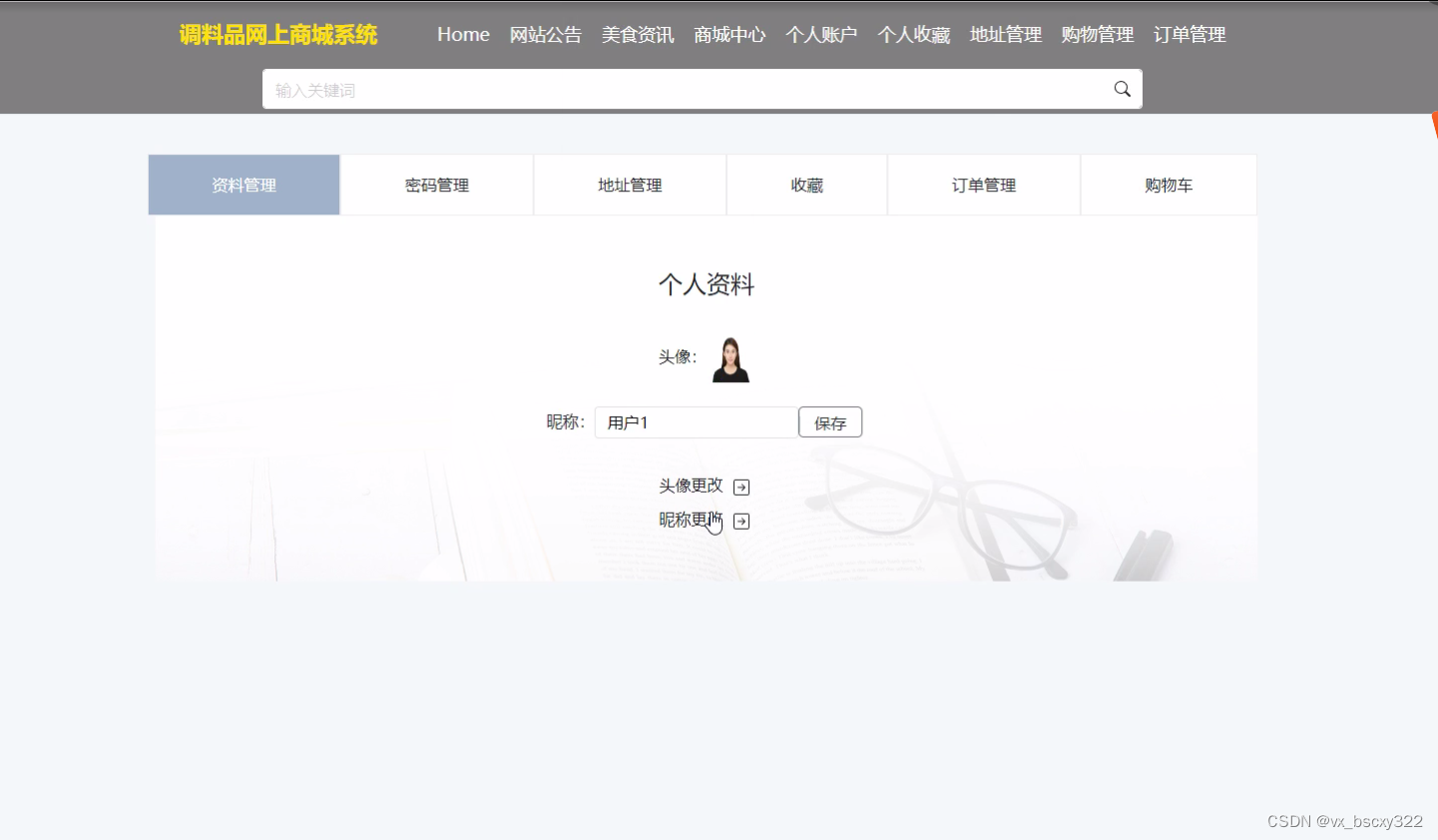
Task: Click the 个人资料 heading text
Action: pyautogui.click(x=707, y=284)
